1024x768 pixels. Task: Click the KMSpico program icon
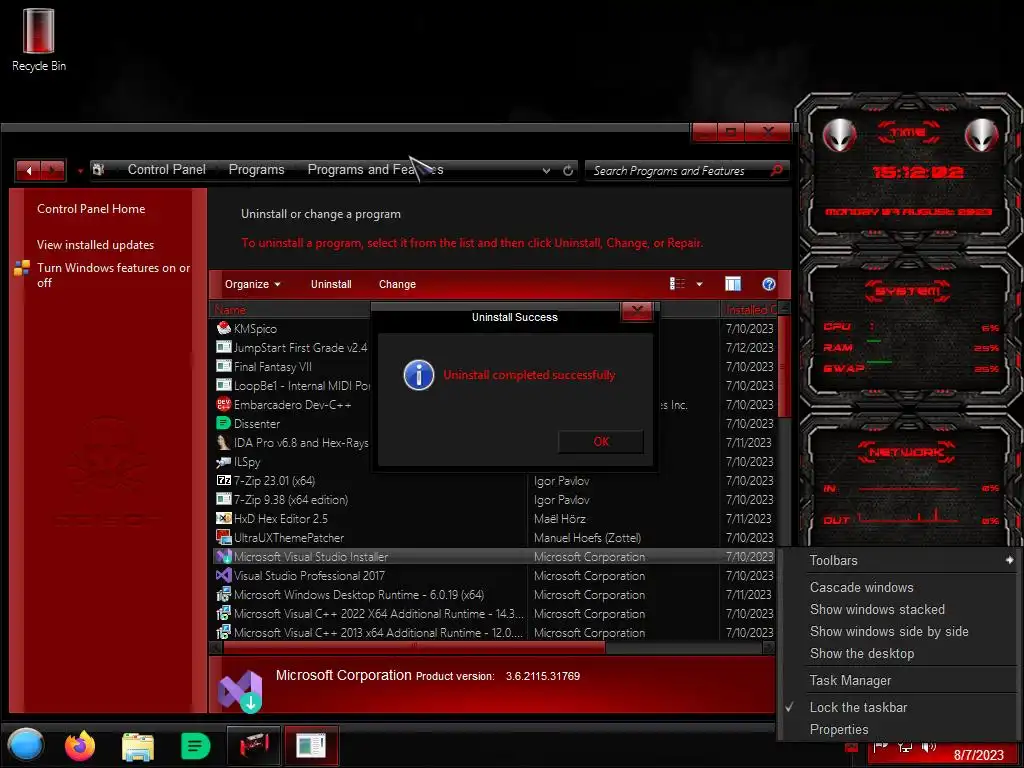[x=223, y=328]
